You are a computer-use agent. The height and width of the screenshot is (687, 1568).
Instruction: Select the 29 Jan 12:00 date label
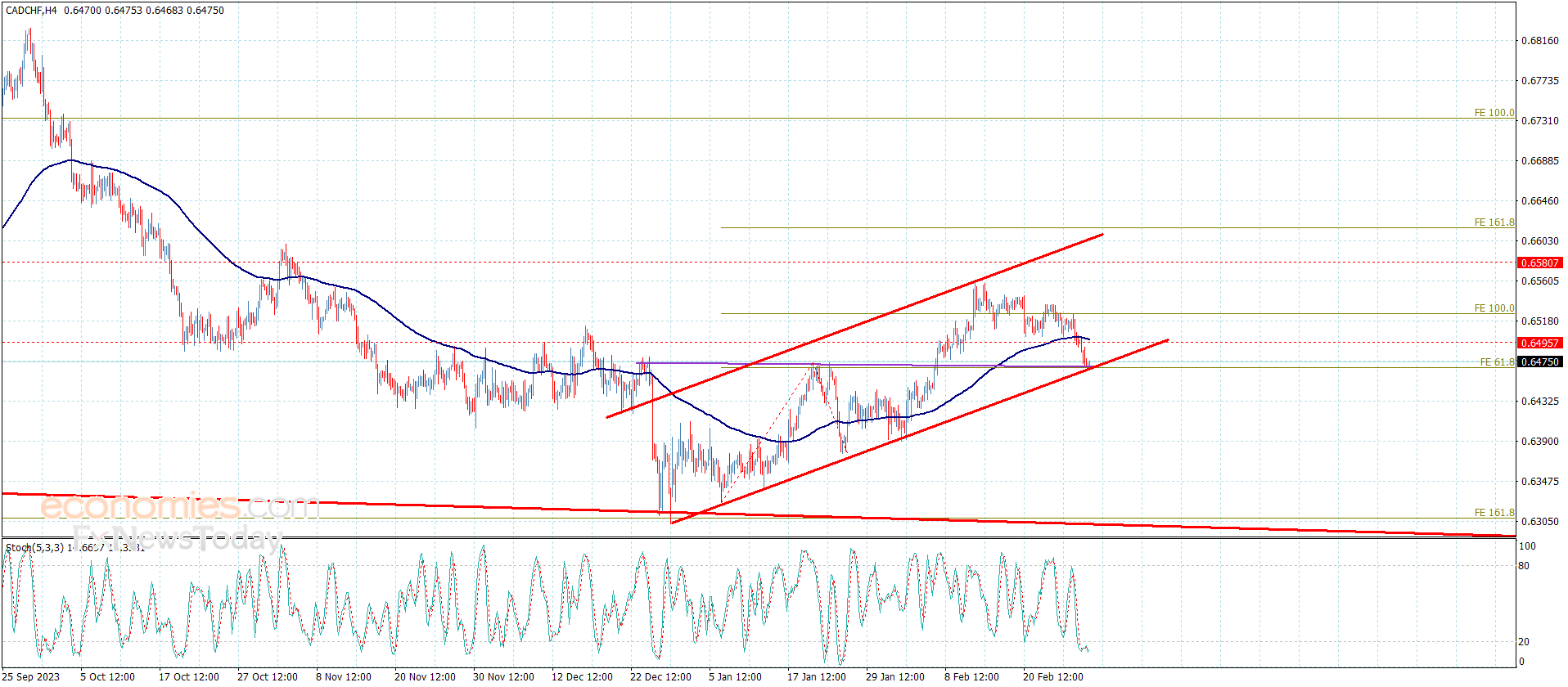pyautogui.click(x=895, y=676)
